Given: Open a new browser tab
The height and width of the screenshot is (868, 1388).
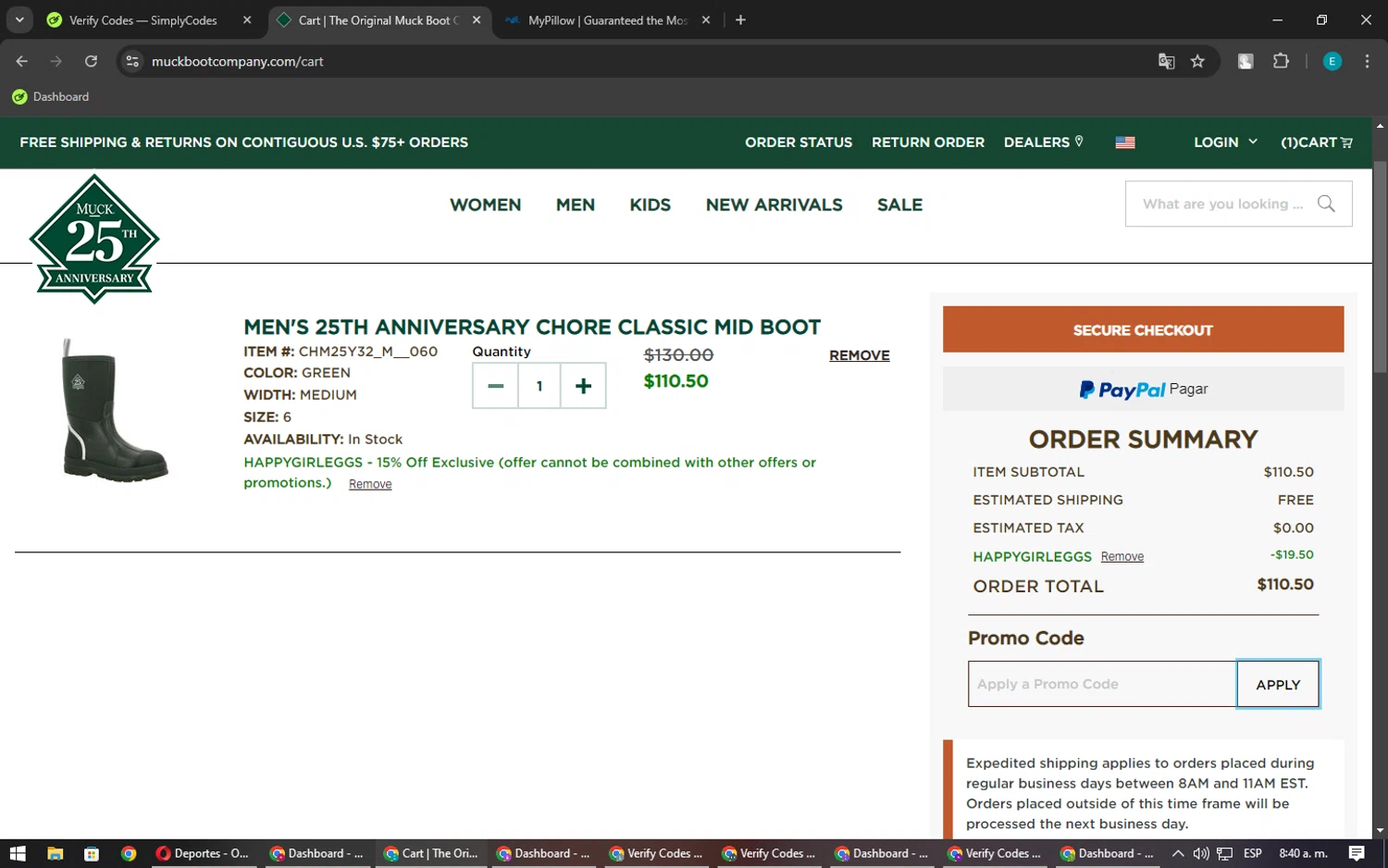Looking at the screenshot, I should point(740,20).
